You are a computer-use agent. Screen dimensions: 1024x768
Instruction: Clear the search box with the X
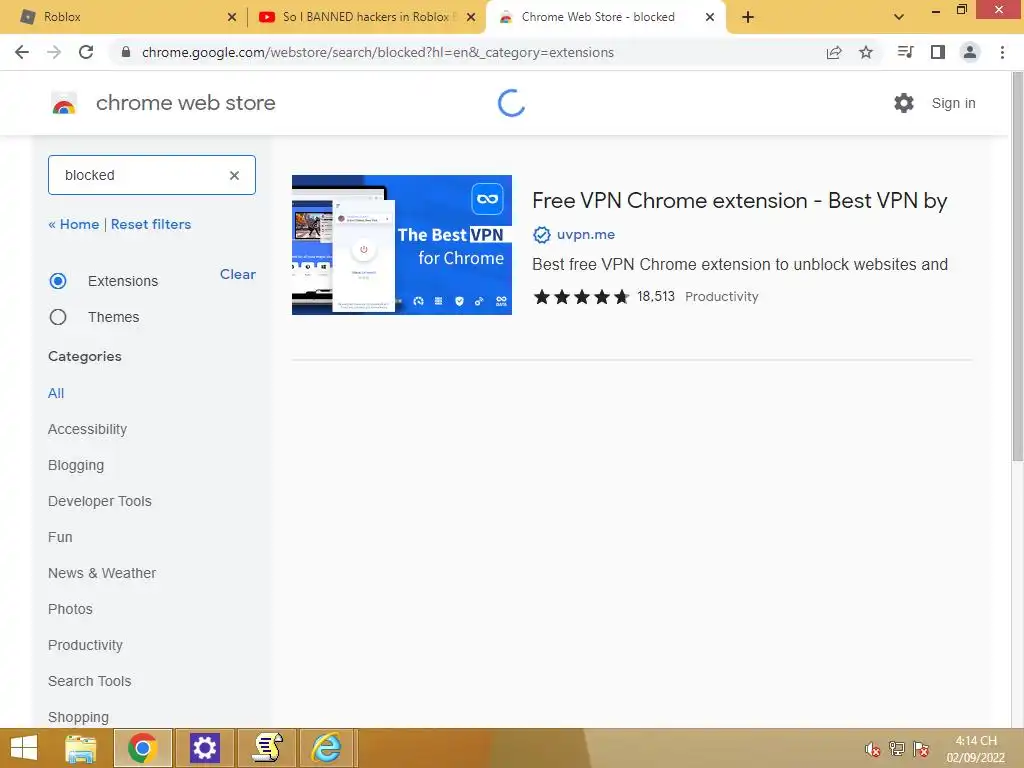click(234, 175)
